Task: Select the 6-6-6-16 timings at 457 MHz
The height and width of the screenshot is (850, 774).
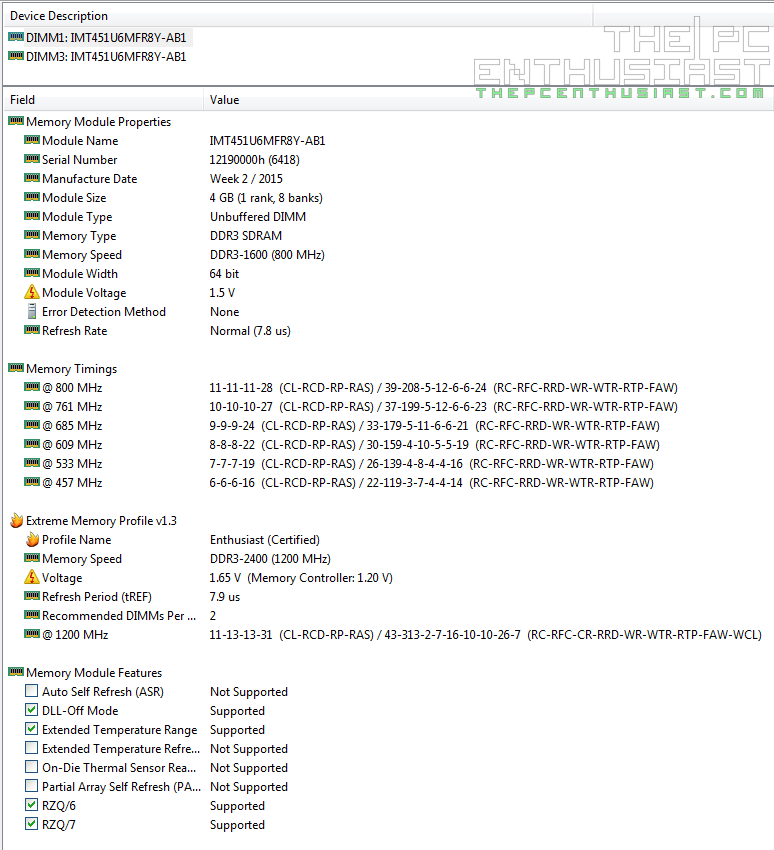Action: tap(431, 483)
